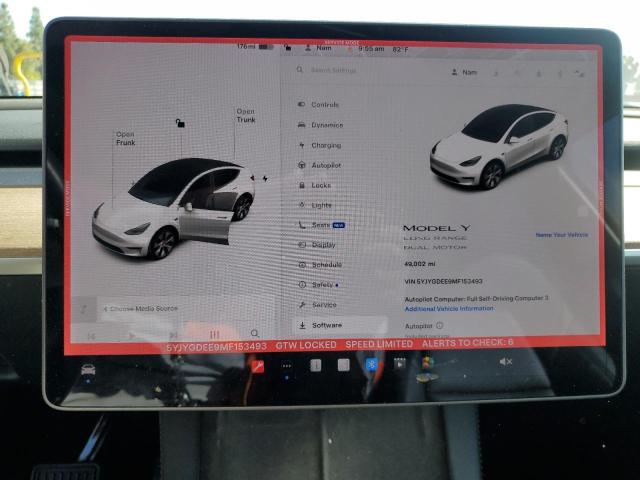The height and width of the screenshot is (480, 640).
Task: Tap the 9:55 am clock display
Action: pyautogui.click(x=371, y=49)
